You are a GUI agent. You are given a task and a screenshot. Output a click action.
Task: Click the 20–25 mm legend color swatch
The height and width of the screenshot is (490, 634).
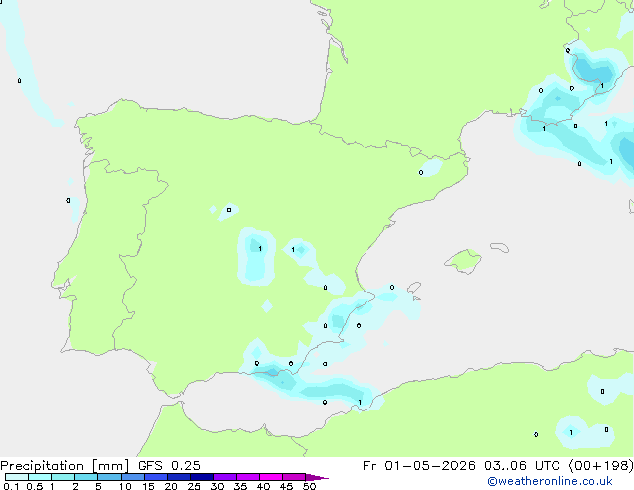[179, 477]
